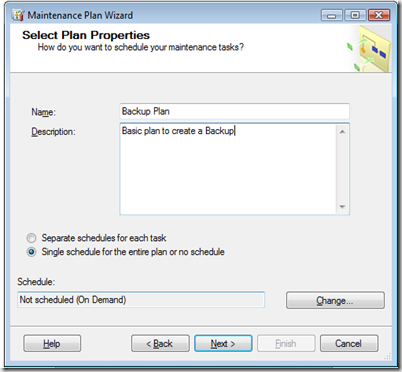
Task: Select Separate schedules for each task
Action: [31, 238]
